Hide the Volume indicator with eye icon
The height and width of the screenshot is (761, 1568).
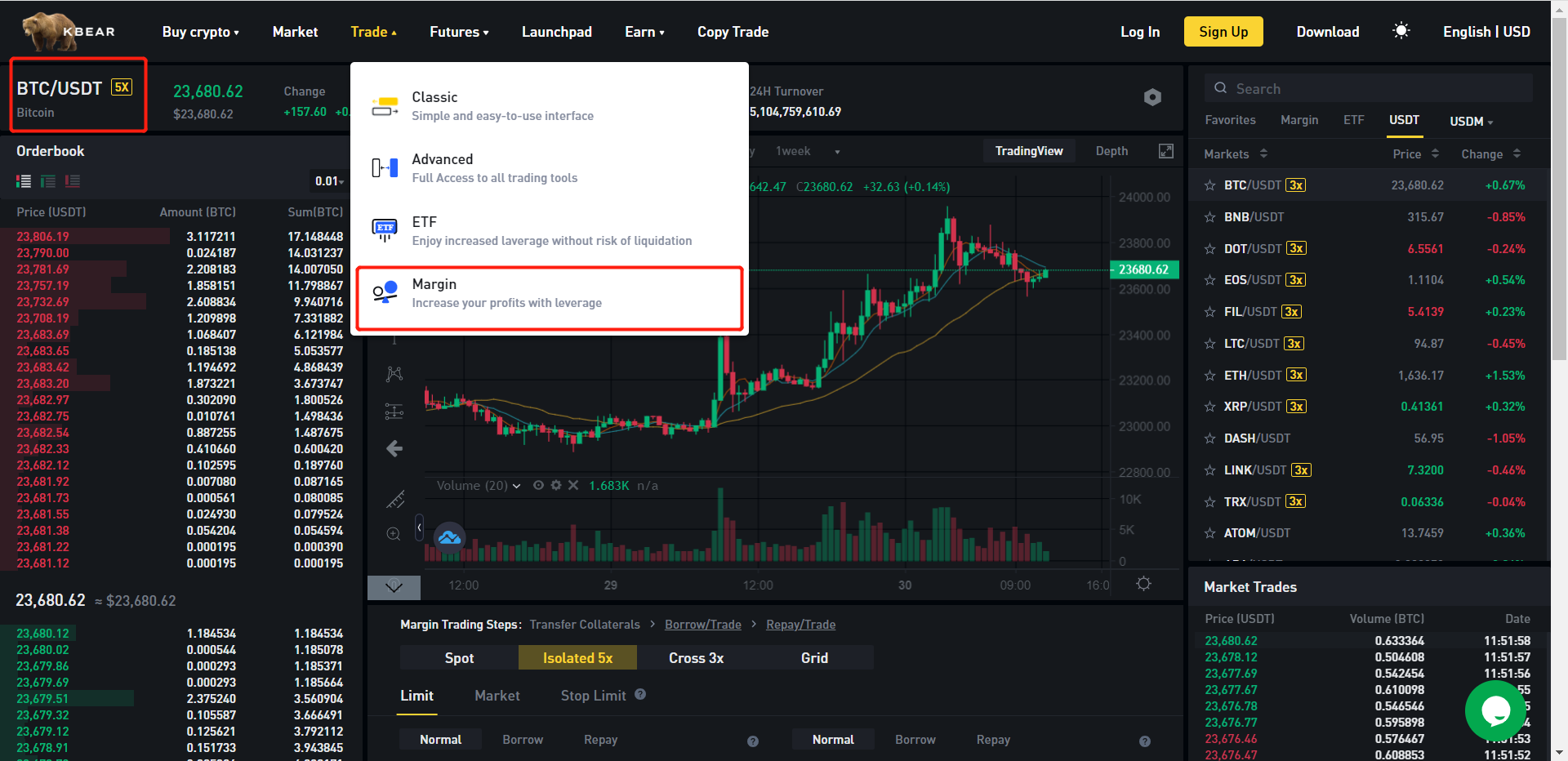pyautogui.click(x=538, y=485)
